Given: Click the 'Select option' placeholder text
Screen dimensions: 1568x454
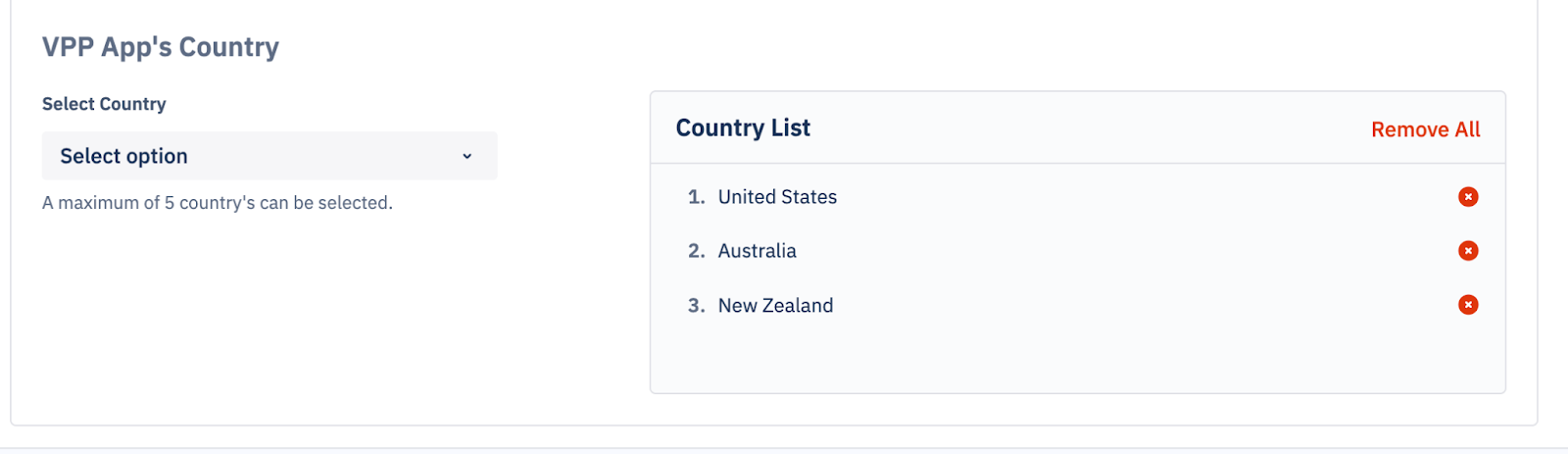Looking at the screenshot, I should tap(123, 156).
